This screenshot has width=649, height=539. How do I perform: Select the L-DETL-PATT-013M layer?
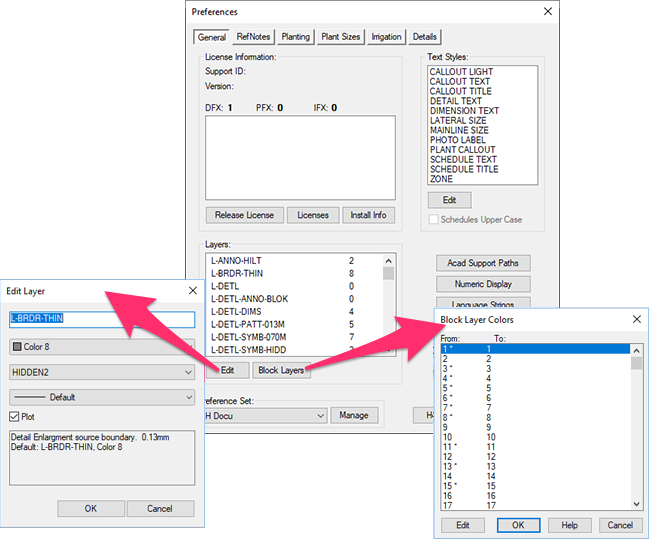click(295, 324)
